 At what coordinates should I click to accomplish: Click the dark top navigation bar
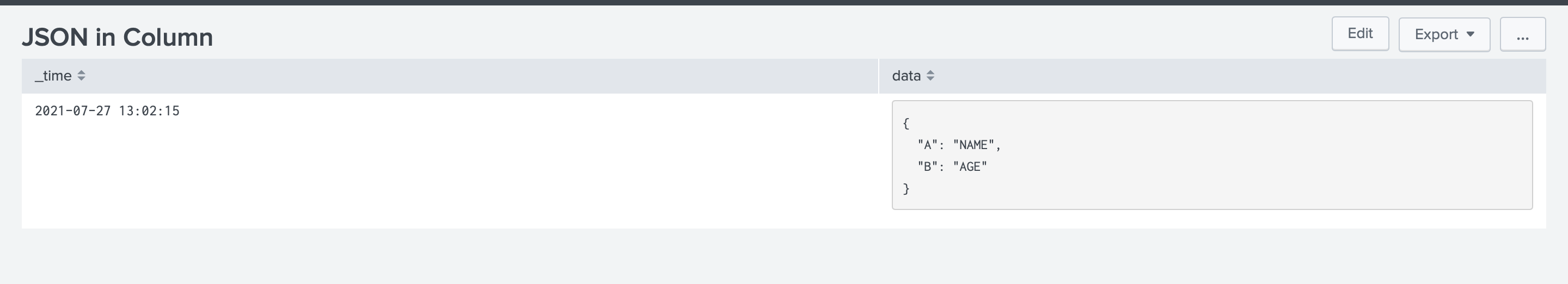point(784,2)
